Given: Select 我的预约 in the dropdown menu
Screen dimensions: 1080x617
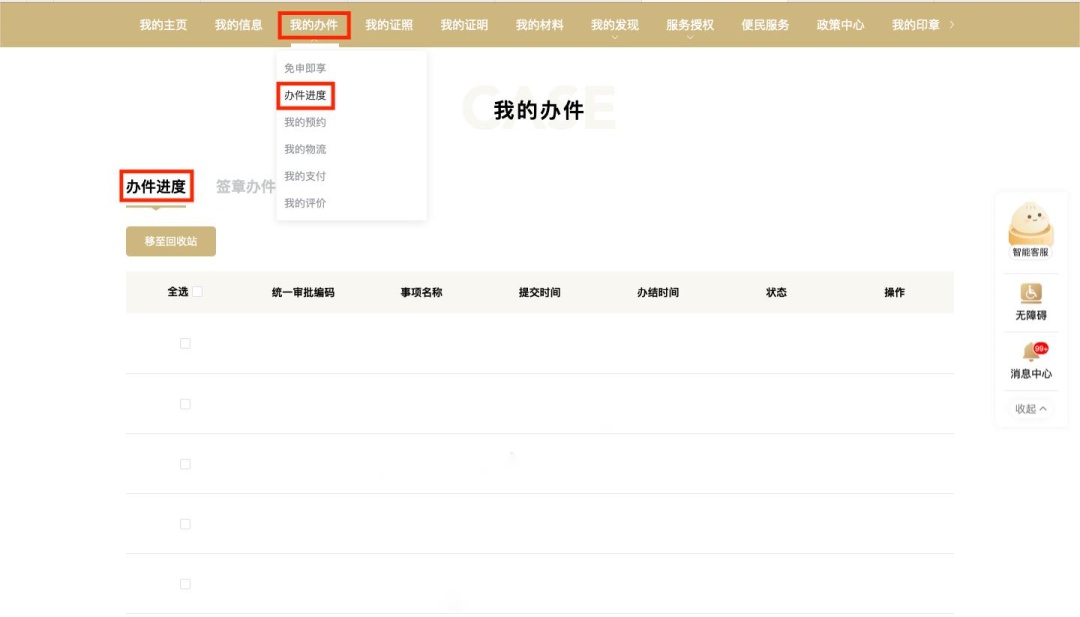Looking at the screenshot, I should [305, 122].
